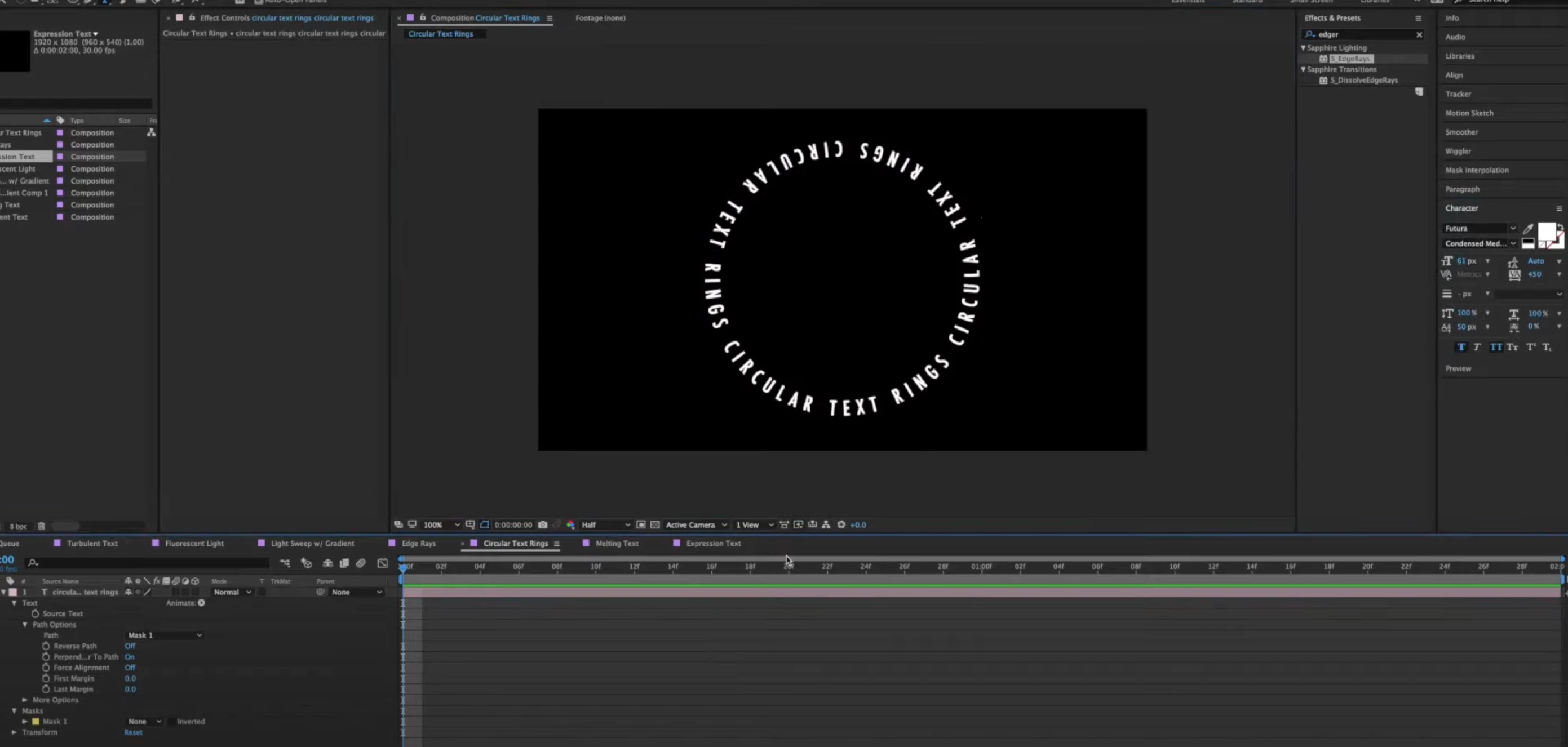Toggle Reverse Path Off value
The height and width of the screenshot is (747, 1568).
(130, 646)
